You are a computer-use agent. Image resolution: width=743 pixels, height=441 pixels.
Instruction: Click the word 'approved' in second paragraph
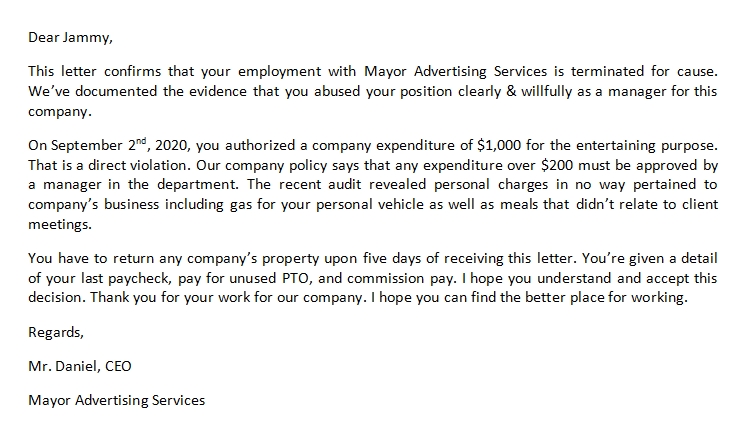(666, 160)
